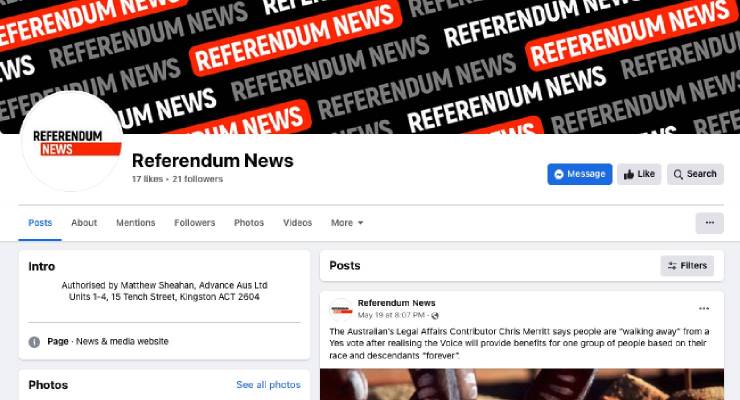Click the globe public-audience icon on post
Screen dimensions: 740x400
(435, 316)
